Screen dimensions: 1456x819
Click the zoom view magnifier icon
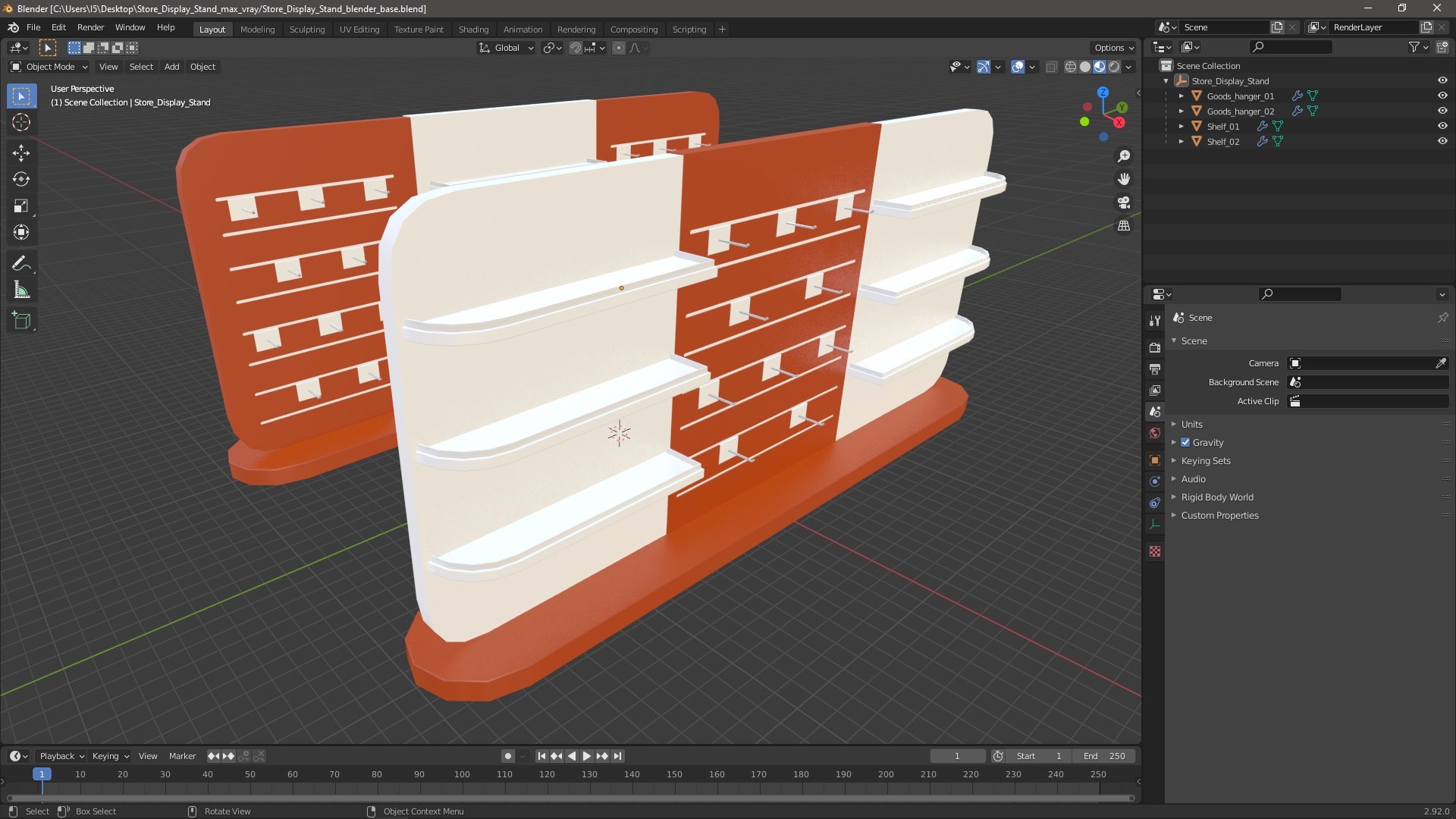1124,156
